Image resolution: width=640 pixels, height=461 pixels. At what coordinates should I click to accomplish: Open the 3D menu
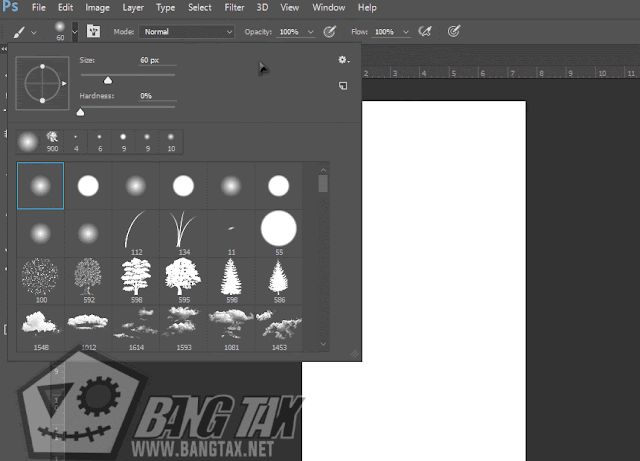point(262,8)
